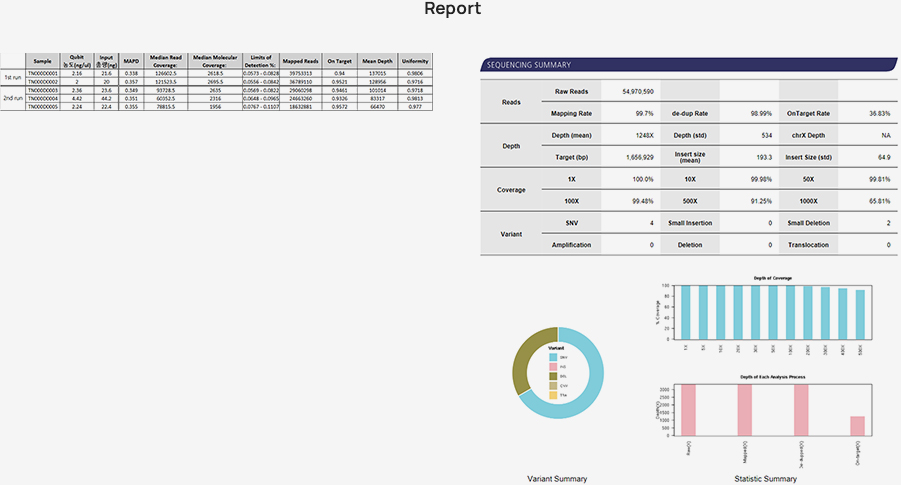
Task: Click the 1st run row label
Action: pyautogui.click(x=13, y=78)
